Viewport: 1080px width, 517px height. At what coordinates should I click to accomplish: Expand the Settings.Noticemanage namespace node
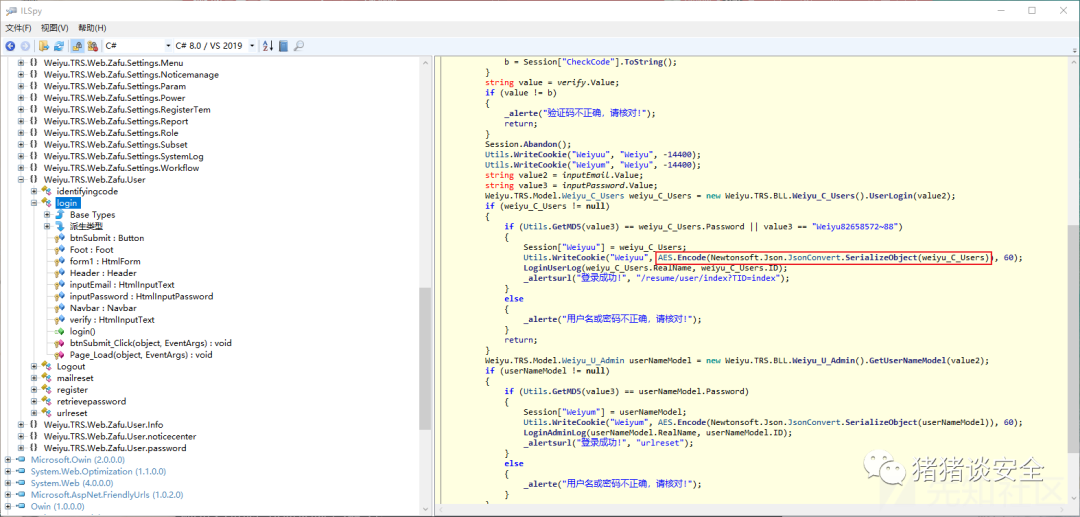(21, 74)
